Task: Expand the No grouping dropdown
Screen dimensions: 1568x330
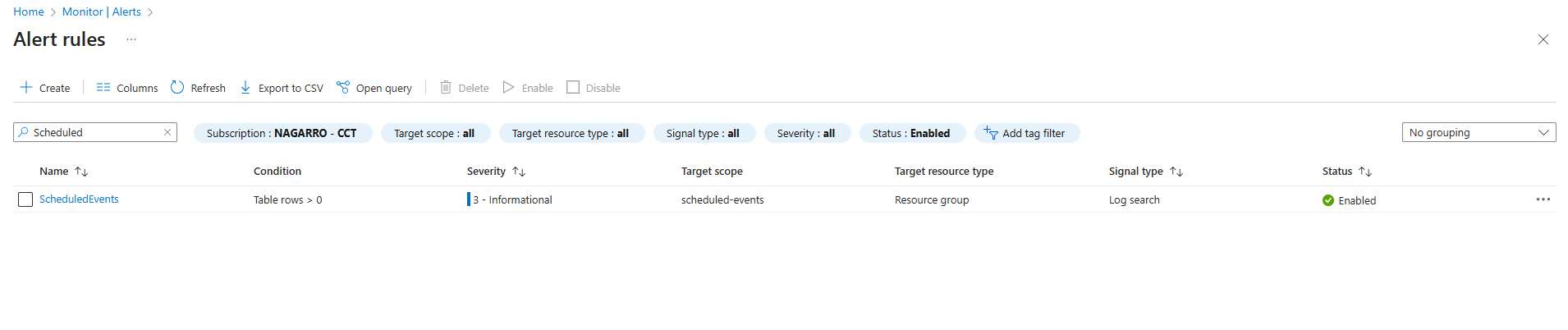Action: coord(1479,132)
